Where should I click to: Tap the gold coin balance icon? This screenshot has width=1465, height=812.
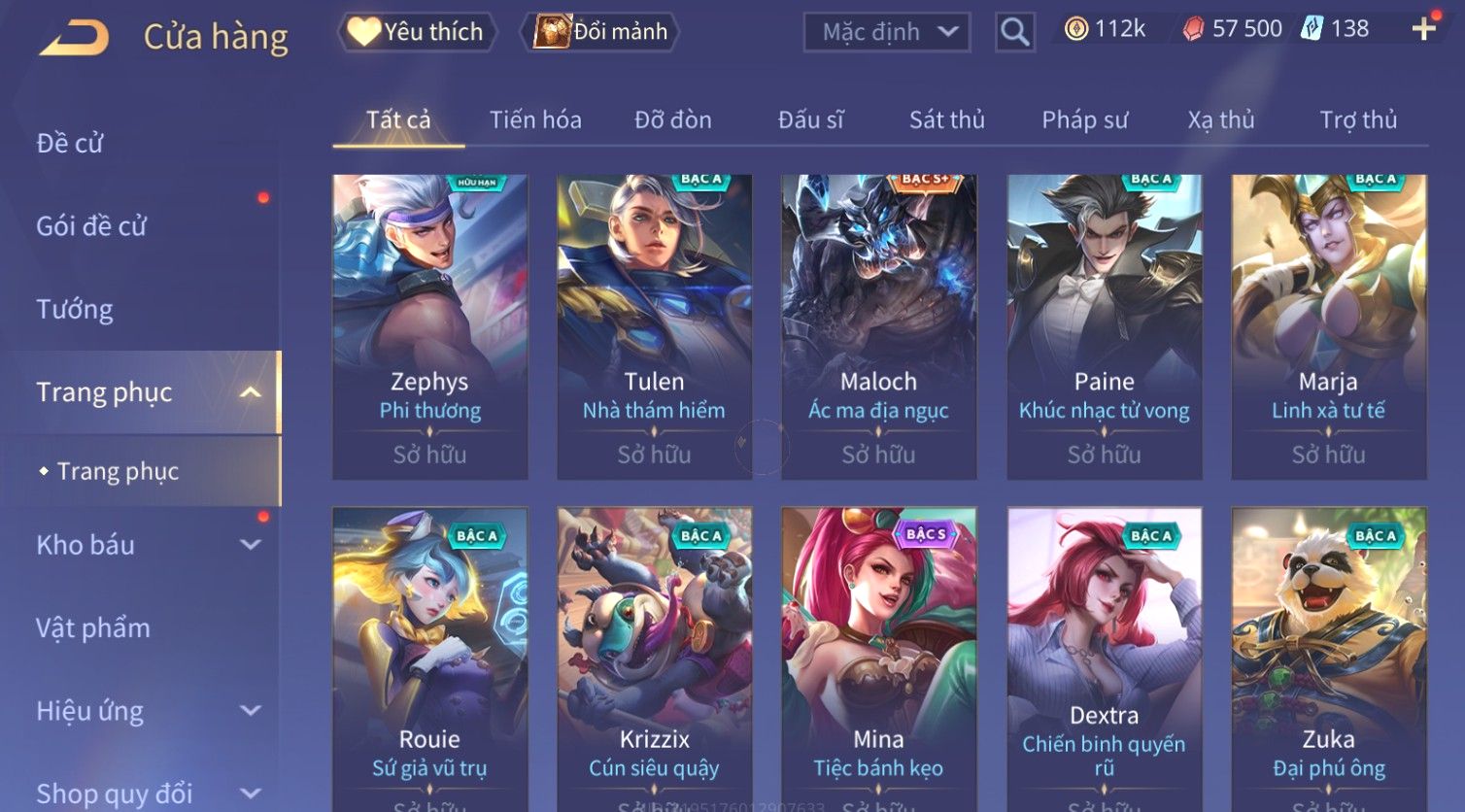coord(1075,29)
